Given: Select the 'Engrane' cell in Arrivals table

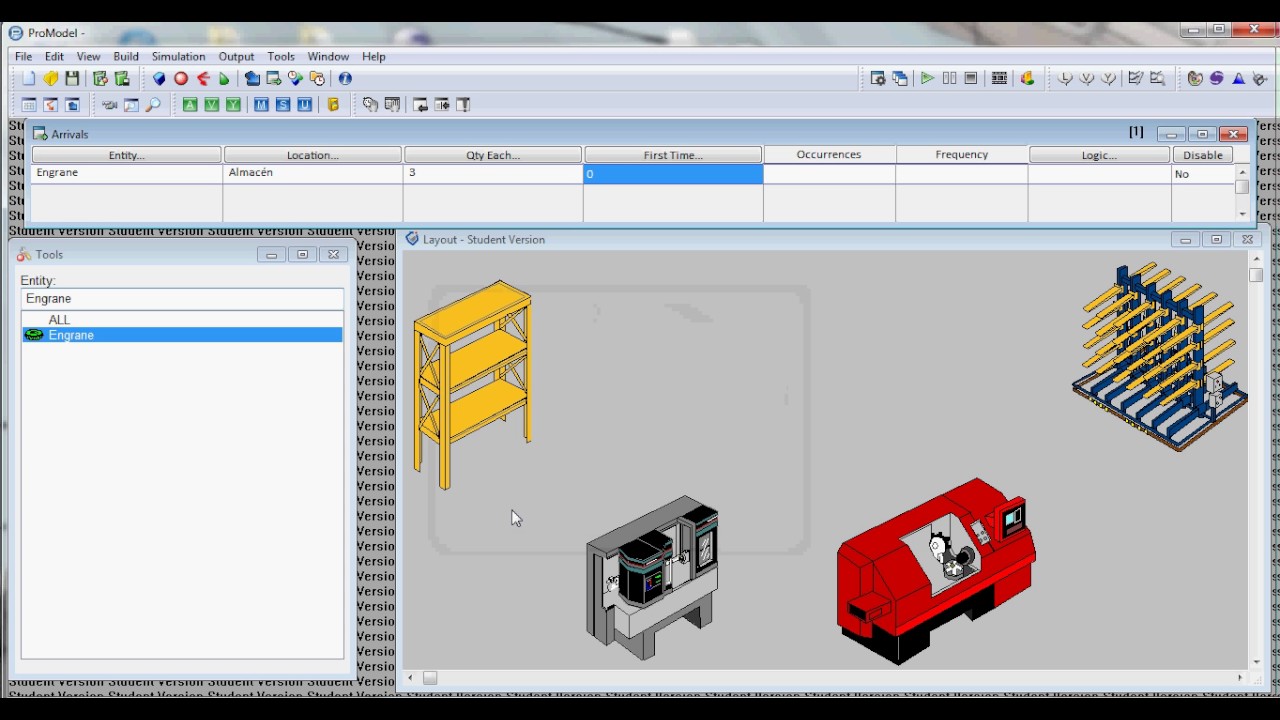Looking at the screenshot, I should [x=127, y=173].
